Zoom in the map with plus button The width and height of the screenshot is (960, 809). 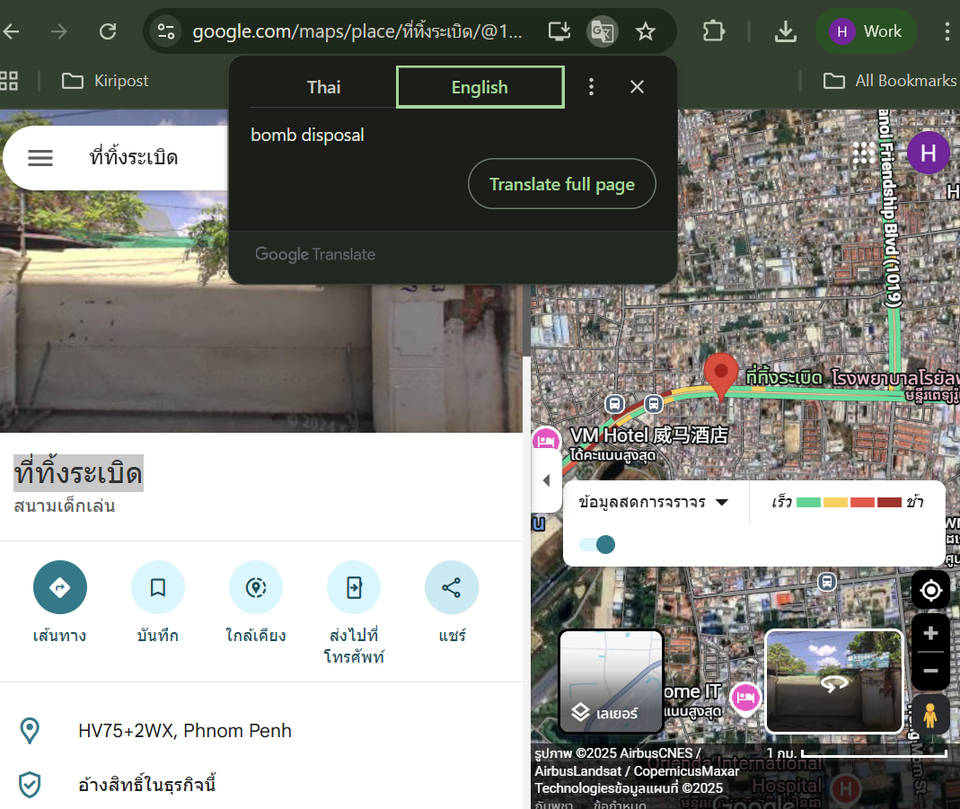pyautogui.click(x=930, y=634)
